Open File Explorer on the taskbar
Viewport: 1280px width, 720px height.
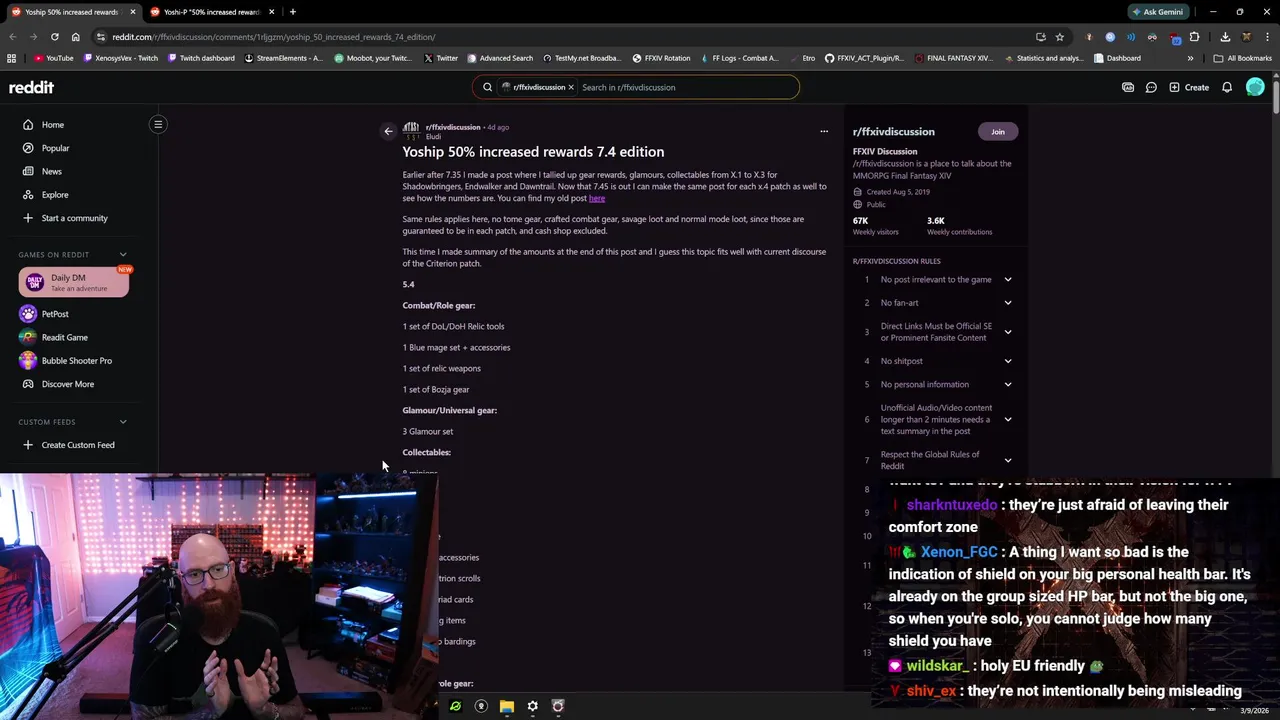(x=507, y=706)
